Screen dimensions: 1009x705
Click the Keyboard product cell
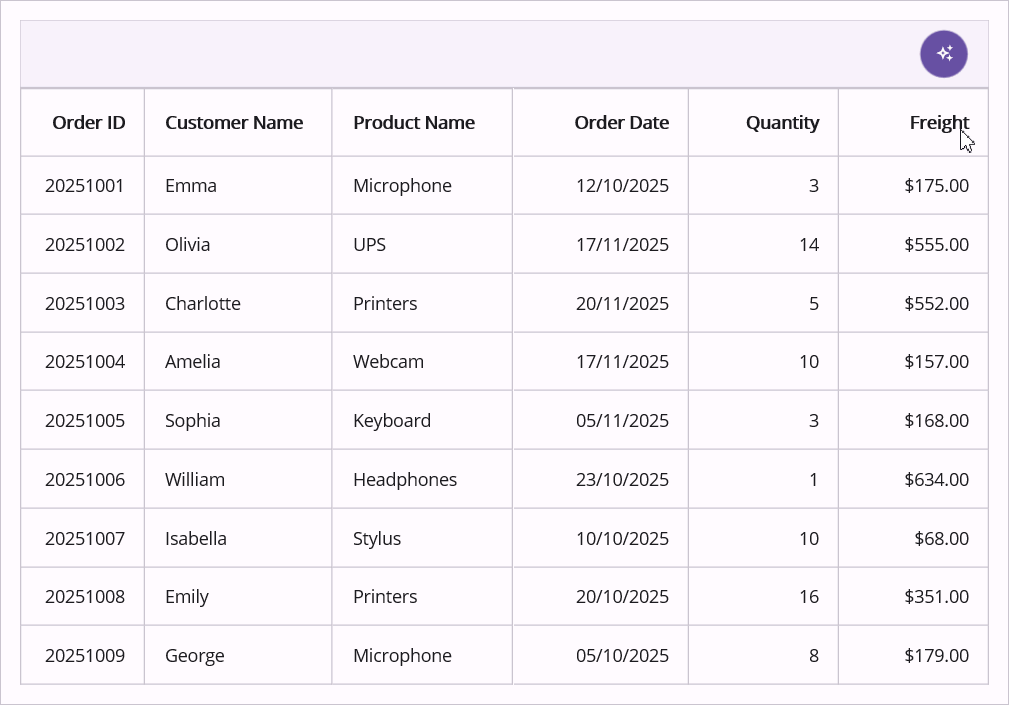click(392, 421)
